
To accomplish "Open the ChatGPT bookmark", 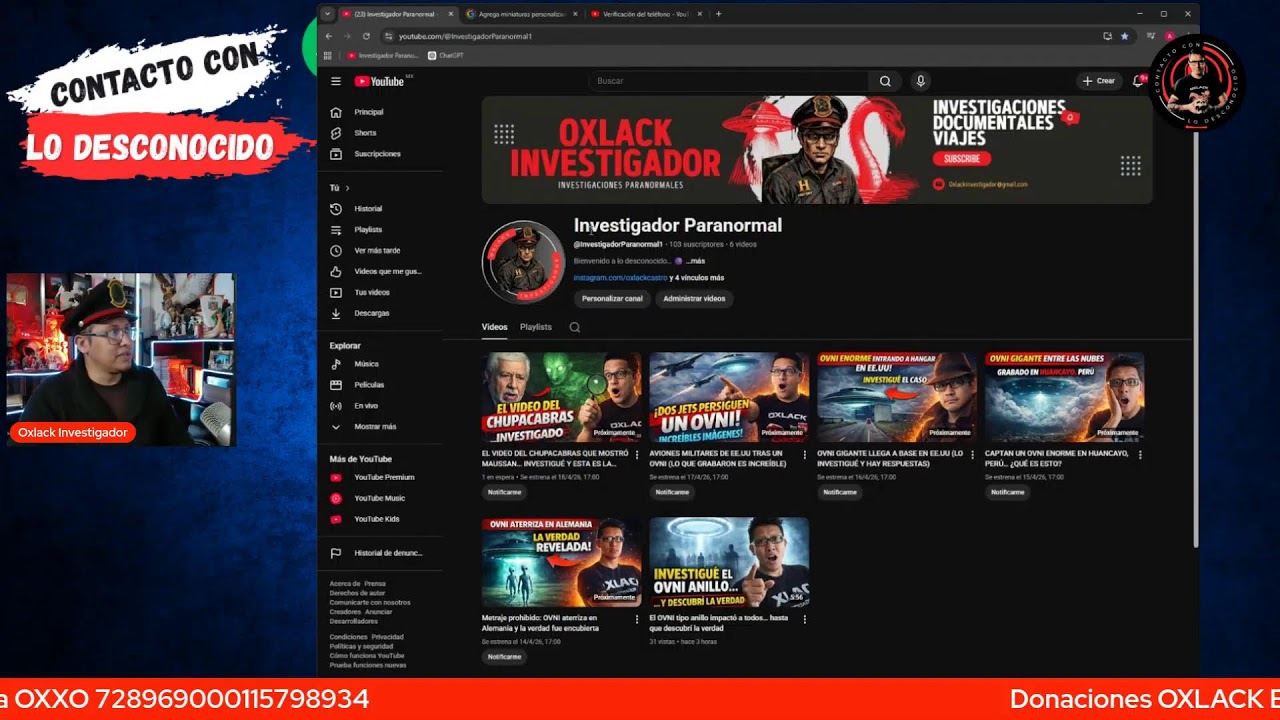I will point(446,55).
